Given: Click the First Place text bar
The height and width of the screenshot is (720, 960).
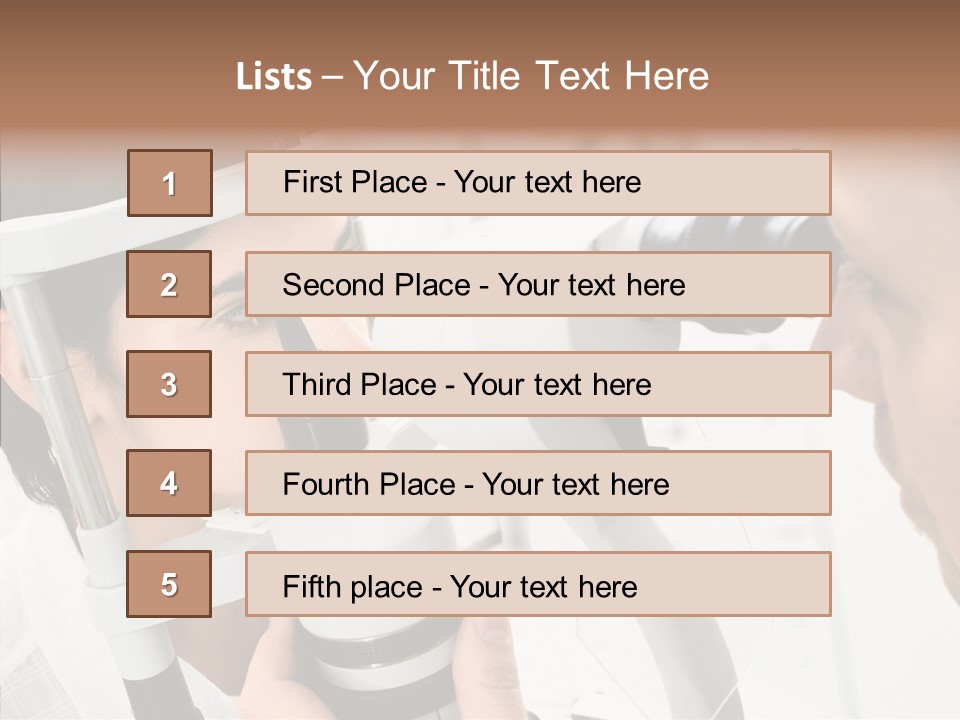Looking at the screenshot, I should coord(538,183).
